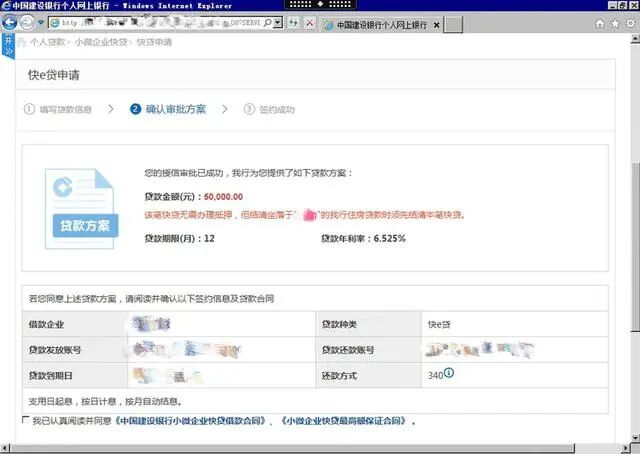Open 中国建设银行小微企业快贷借款合同 link
This screenshot has width=640, height=454.
click(191, 421)
